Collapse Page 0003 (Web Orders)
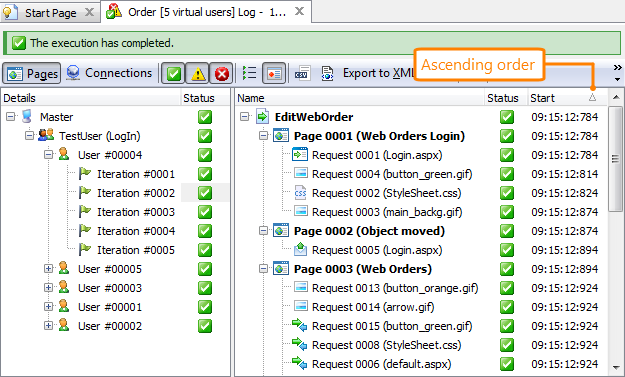 (263, 269)
